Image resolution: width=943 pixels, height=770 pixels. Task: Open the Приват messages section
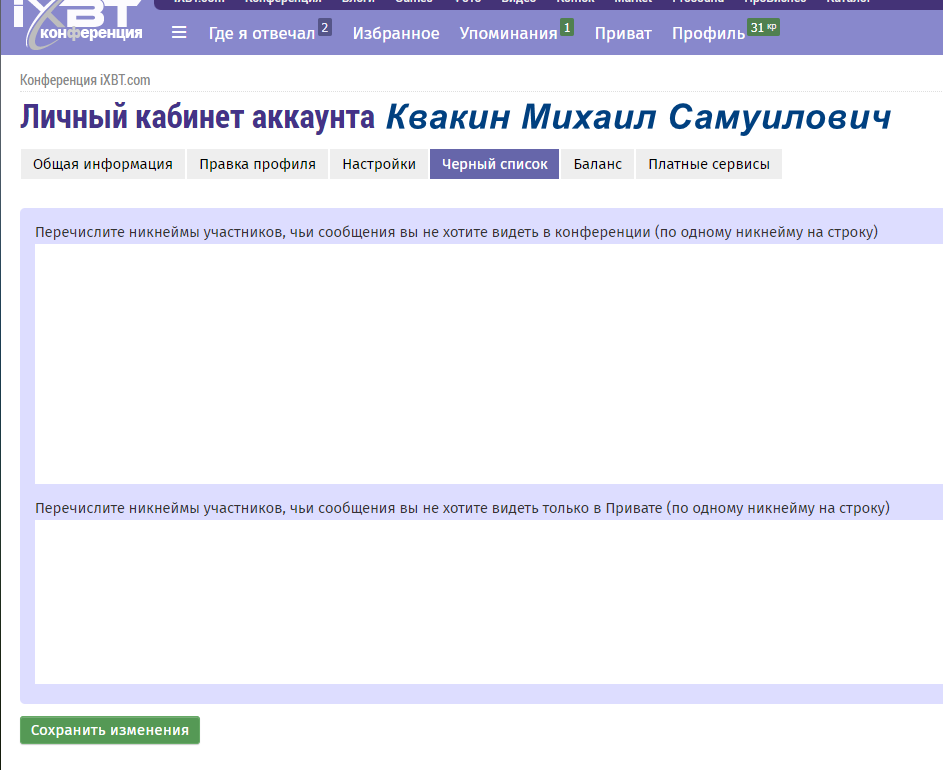(x=623, y=34)
